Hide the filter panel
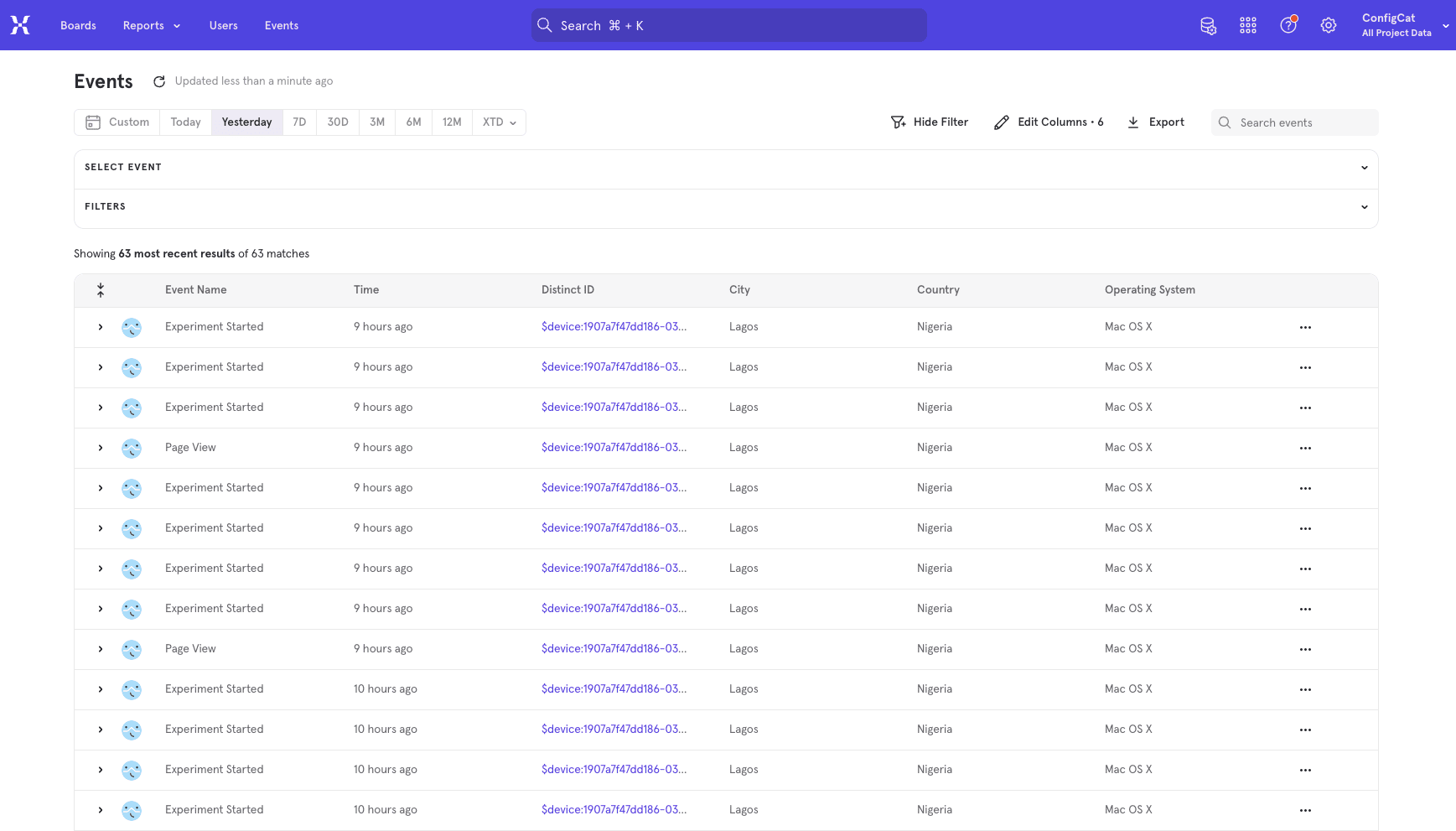Image resolution: width=1456 pixels, height=831 pixels. (x=930, y=122)
